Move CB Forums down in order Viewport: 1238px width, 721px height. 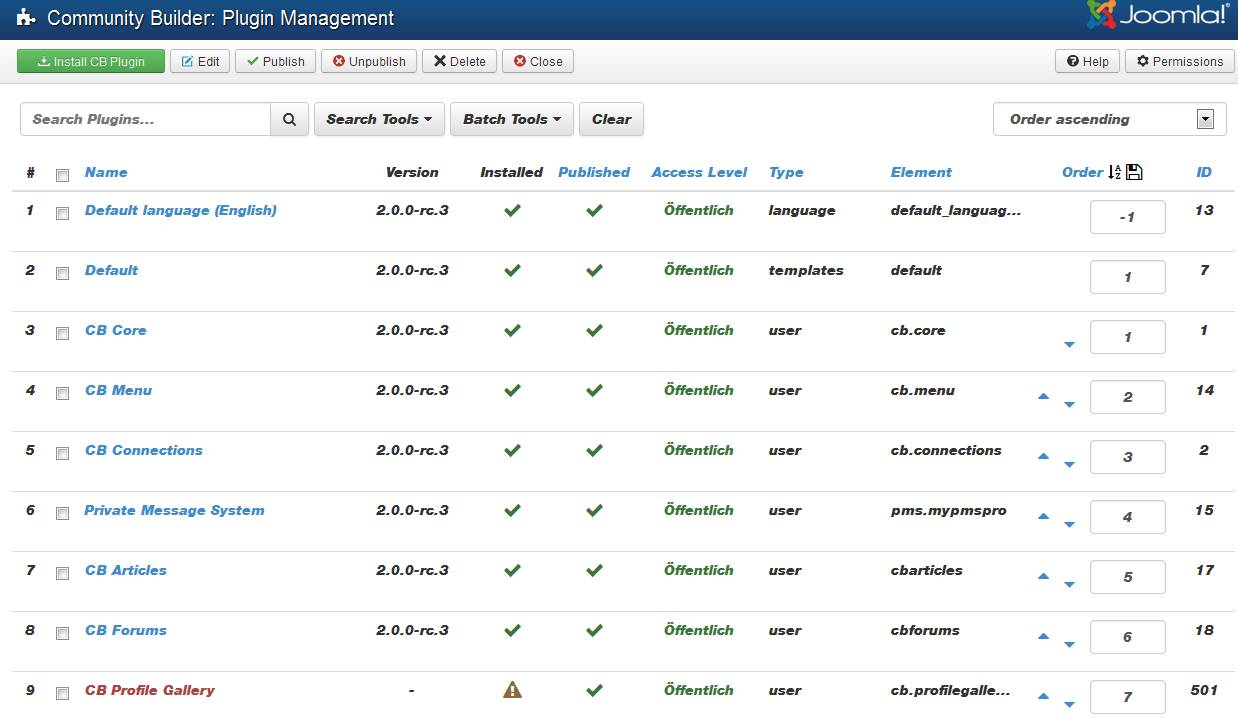(1069, 645)
